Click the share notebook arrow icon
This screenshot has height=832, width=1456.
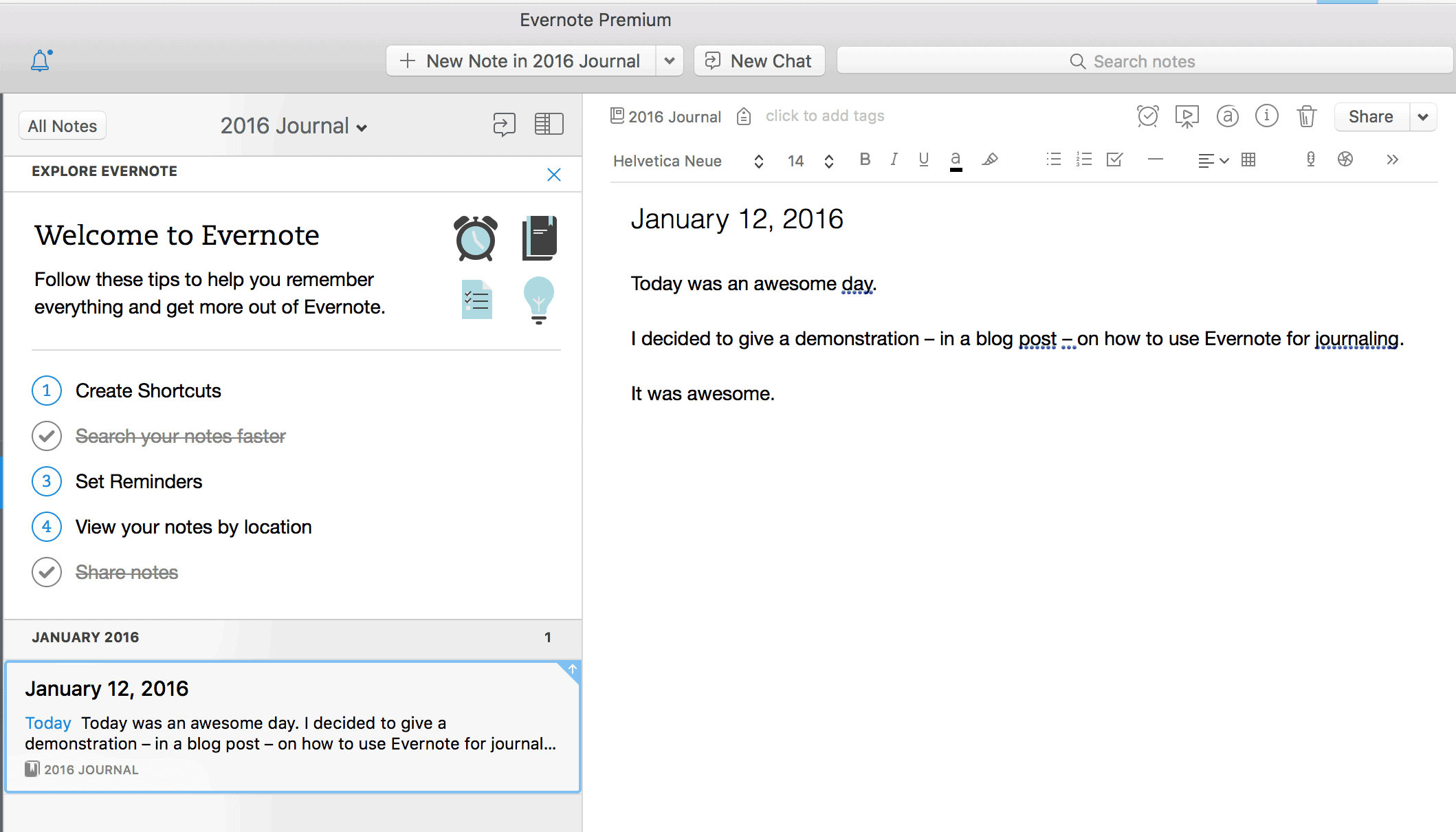coord(505,124)
